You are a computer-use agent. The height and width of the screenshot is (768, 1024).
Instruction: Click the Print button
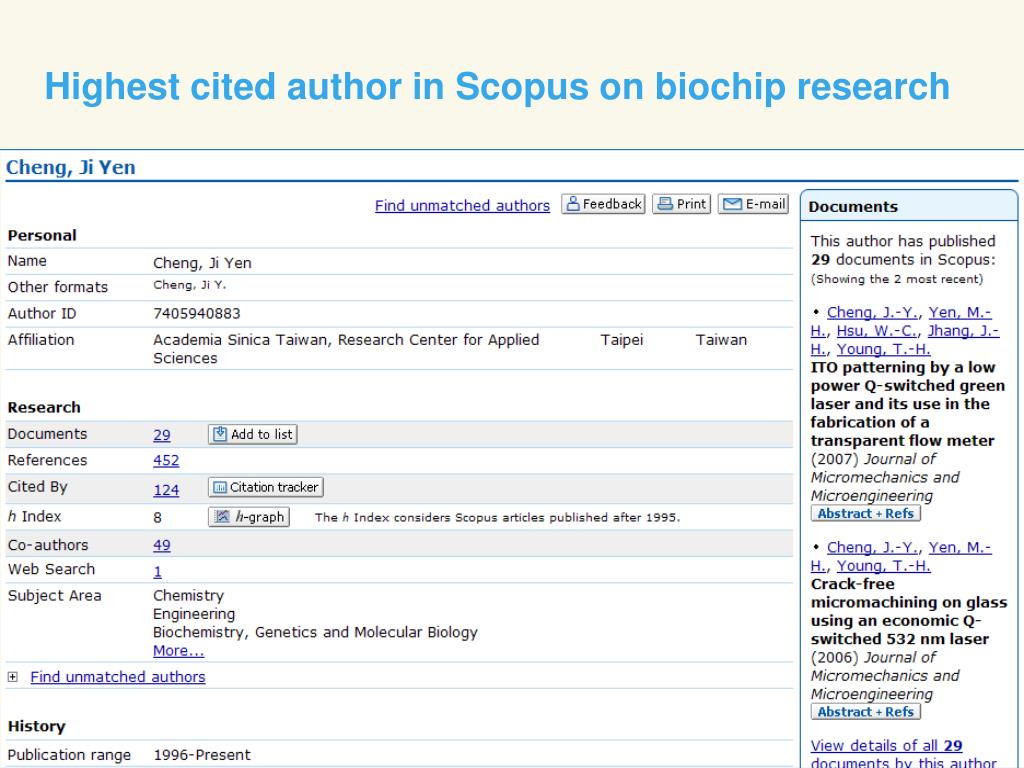tap(682, 204)
